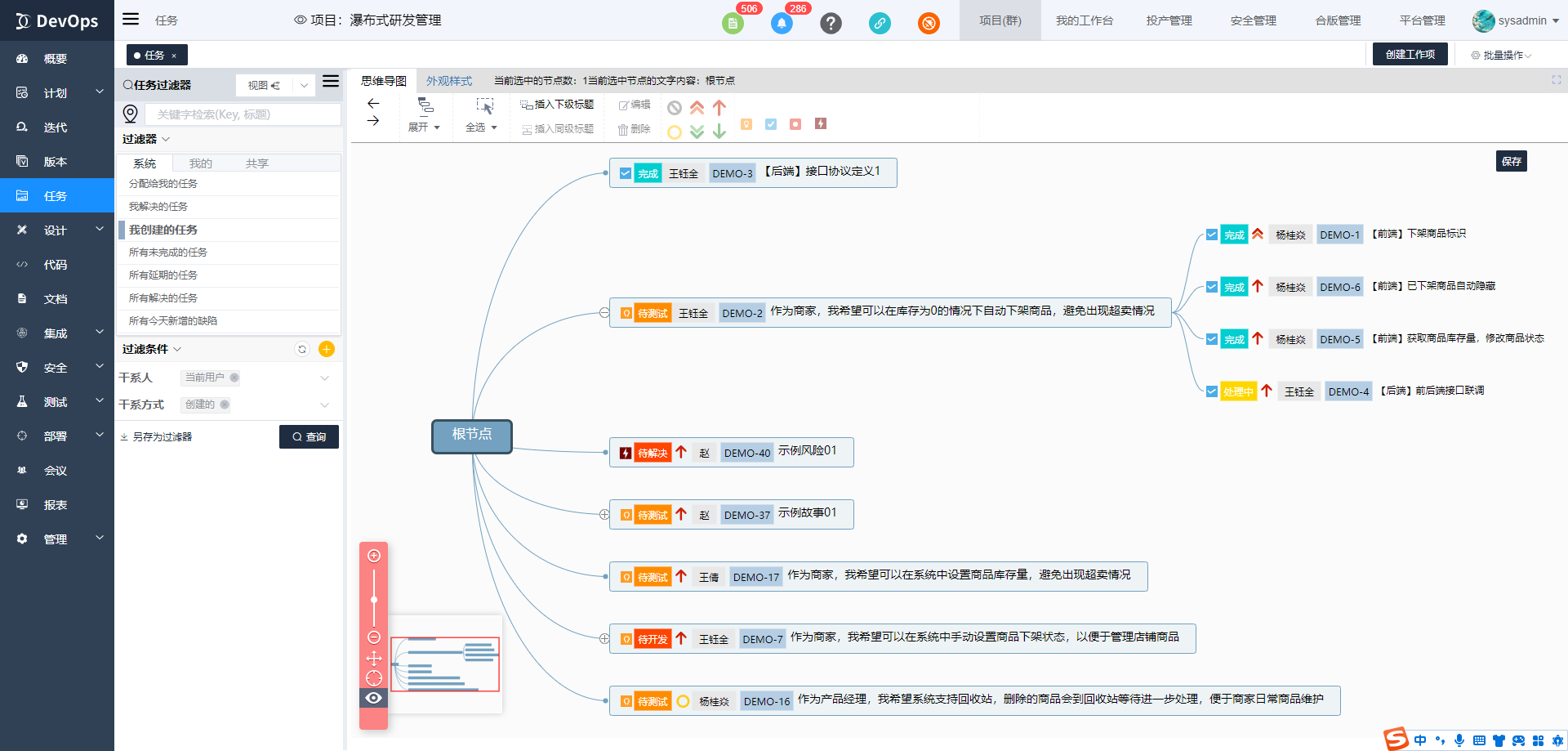Screen dimensions: 1568x751
Task: Toggle checkbox on DEMO-3 task node
Action: pyautogui.click(x=626, y=173)
